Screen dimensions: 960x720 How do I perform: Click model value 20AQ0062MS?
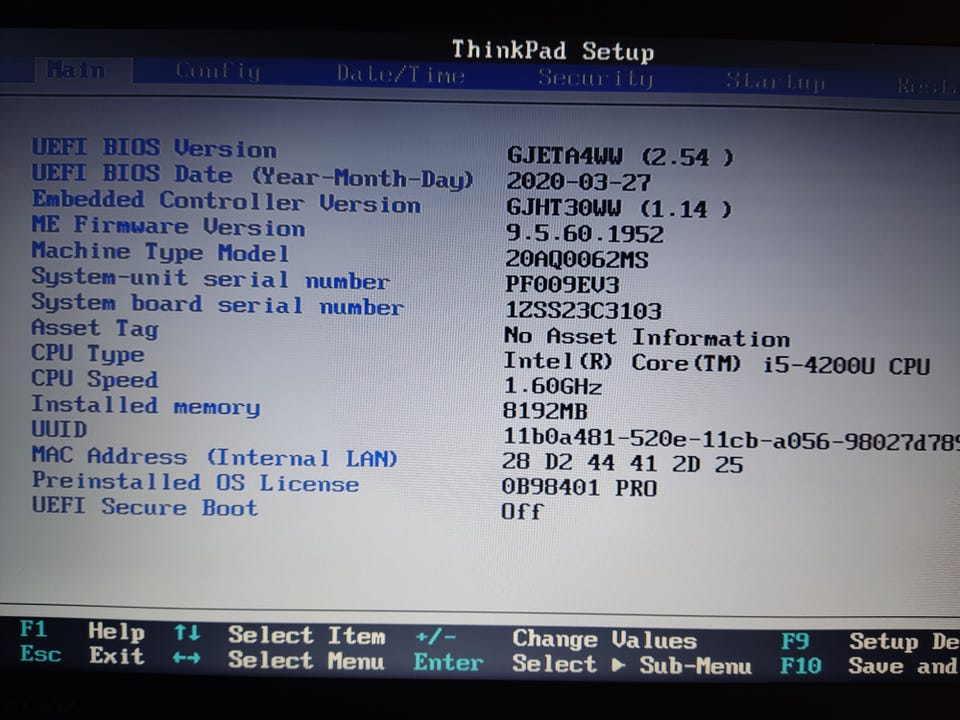point(576,260)
